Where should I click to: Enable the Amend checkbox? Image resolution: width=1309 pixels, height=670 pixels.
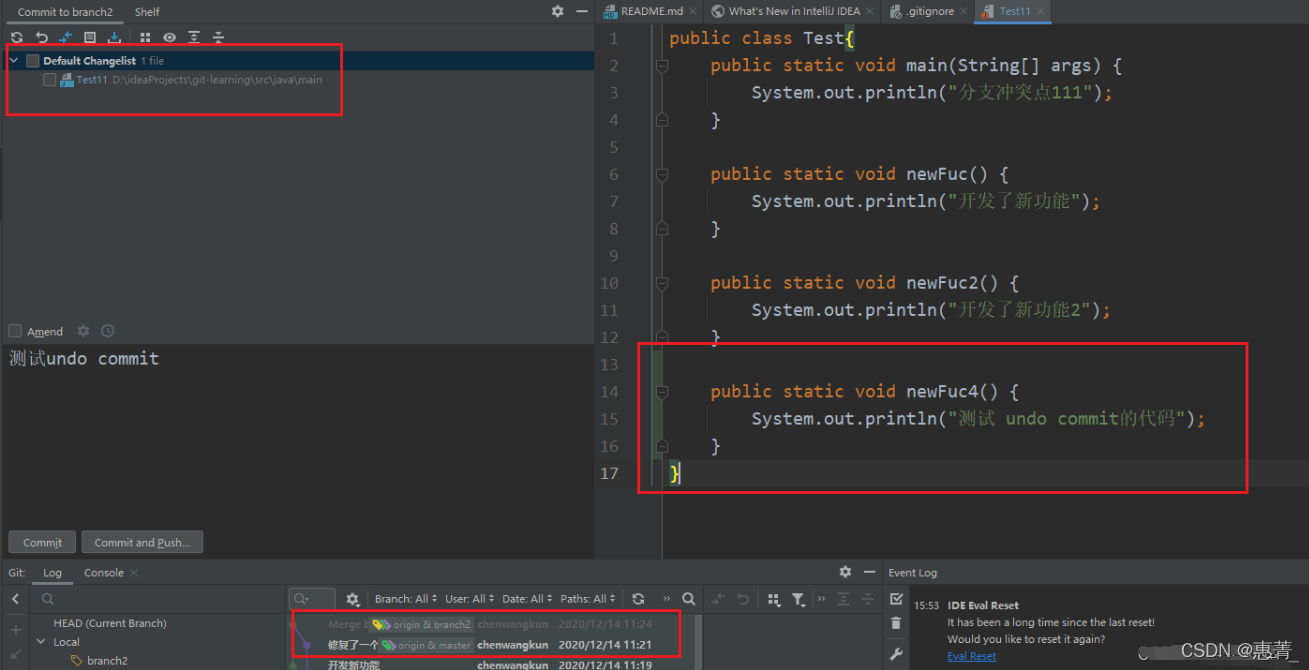click(x=15, y=331)
